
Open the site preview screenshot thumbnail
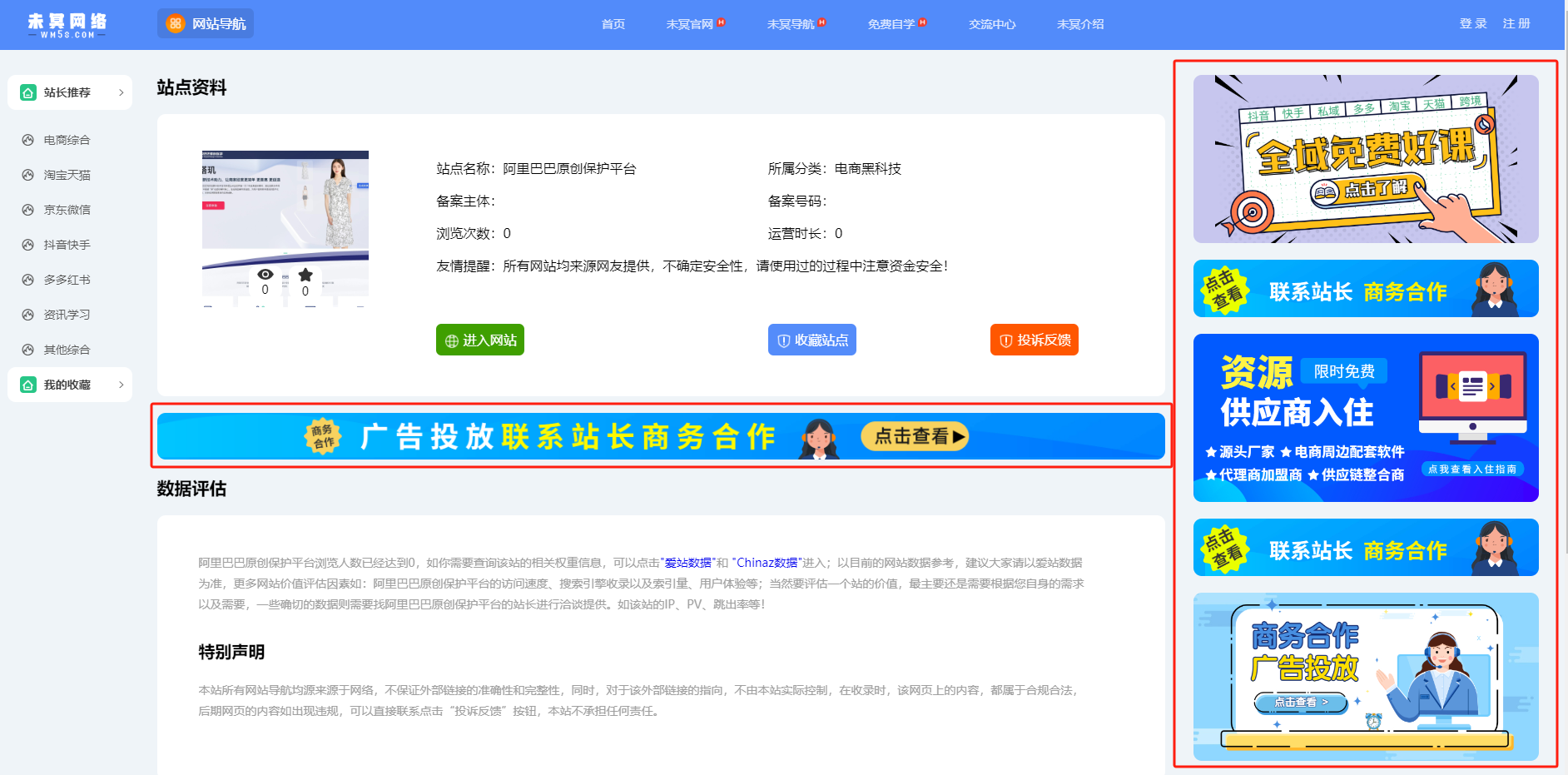pyautogui.click(x=285, y=229)
